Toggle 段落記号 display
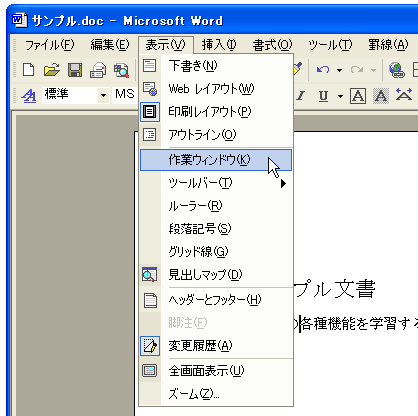 point(216,229)
